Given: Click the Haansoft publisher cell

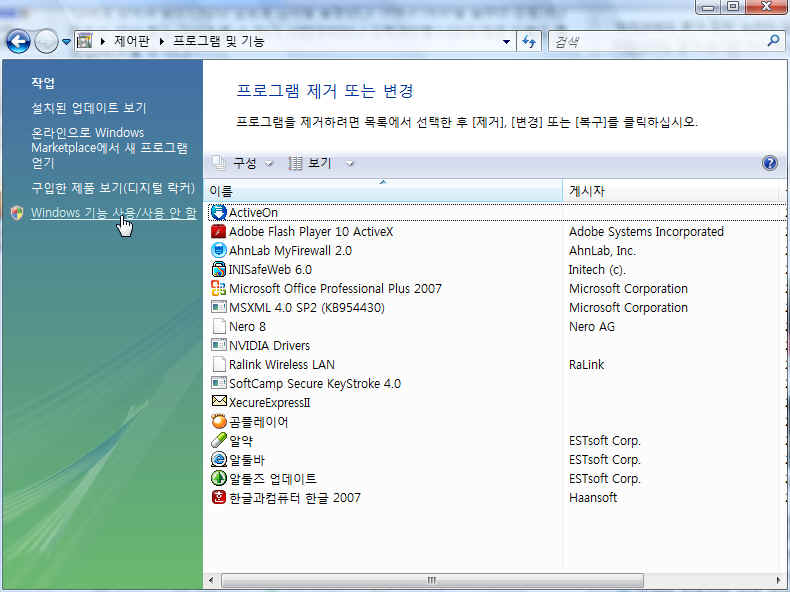Looking at the screenshot, I should click(593, 498).
